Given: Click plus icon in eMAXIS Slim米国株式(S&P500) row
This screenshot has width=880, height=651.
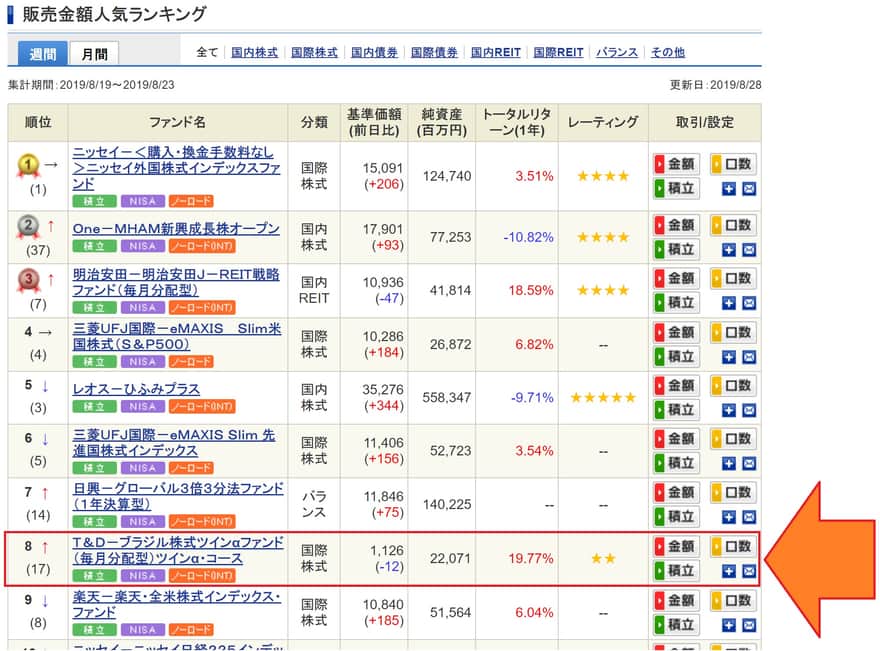Looking at the screenshot, I should point(728,357).
